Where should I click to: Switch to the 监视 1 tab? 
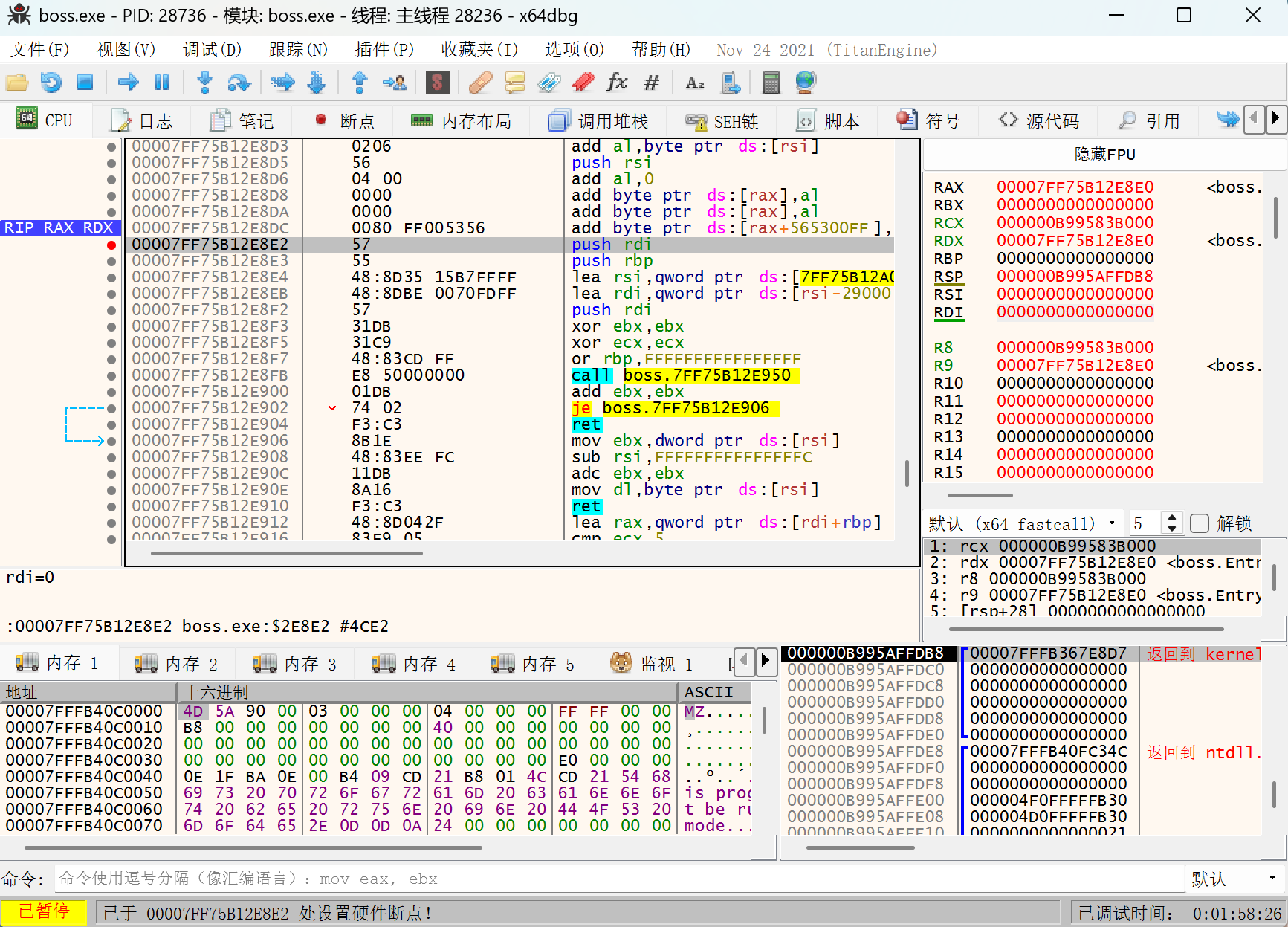click(652, 663)
